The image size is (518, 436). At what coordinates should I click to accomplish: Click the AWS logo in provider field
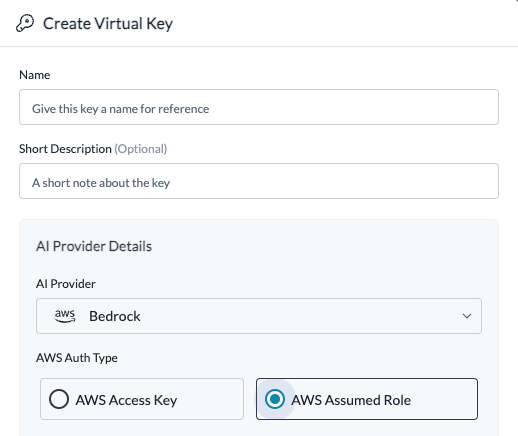[x=65, y=316]
